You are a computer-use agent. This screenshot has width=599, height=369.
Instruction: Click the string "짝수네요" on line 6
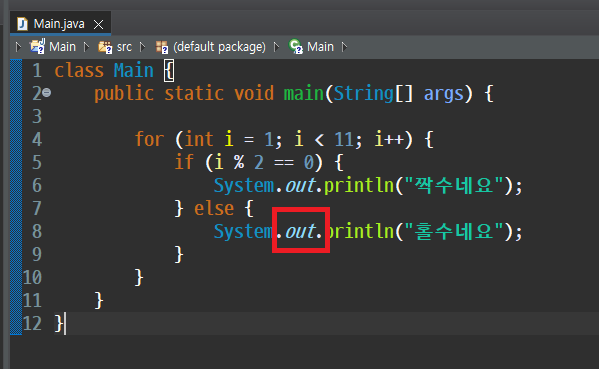[x=454, y=185]
